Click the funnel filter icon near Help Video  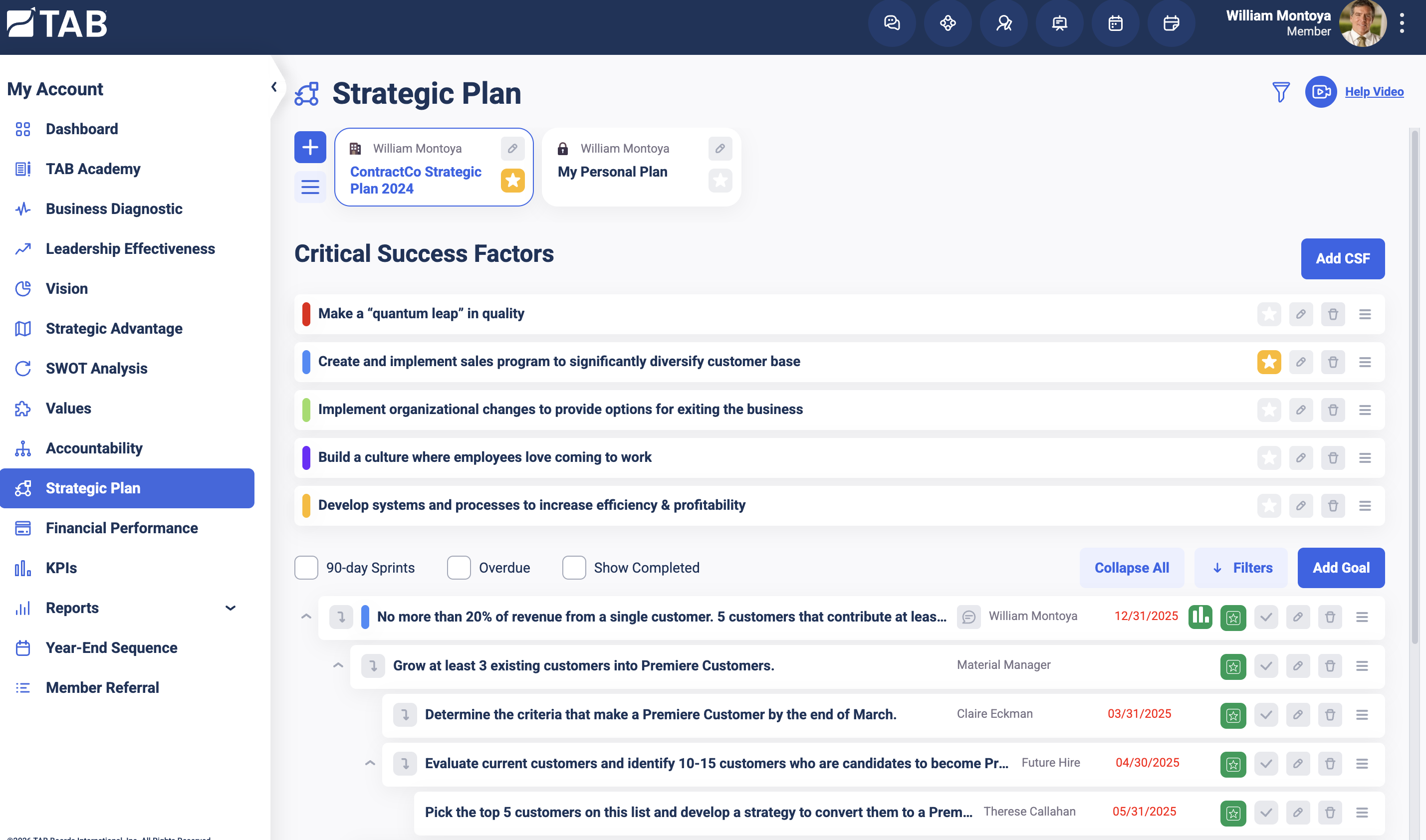[x=1280, y=92]
